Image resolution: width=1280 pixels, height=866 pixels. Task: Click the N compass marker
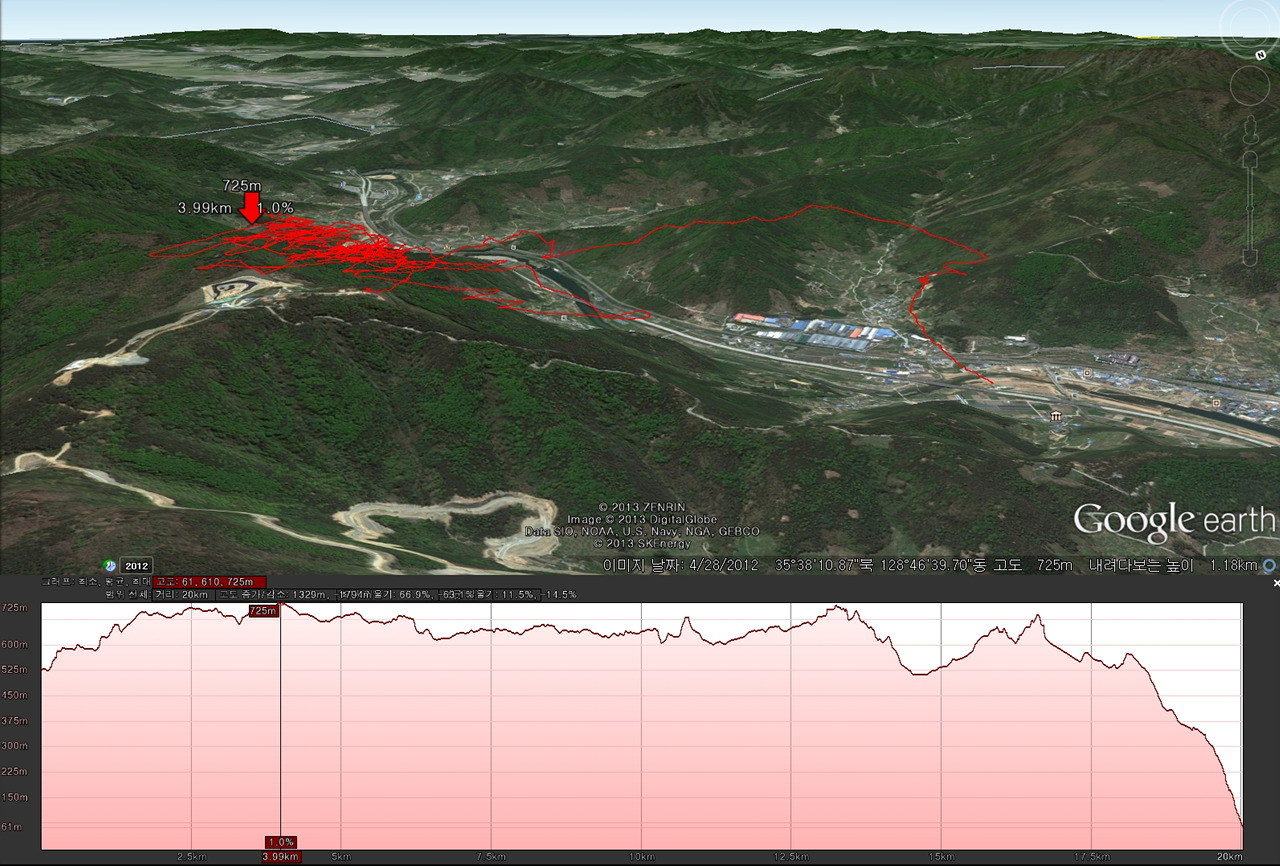pyautogui.click(x=1261, y=55)
